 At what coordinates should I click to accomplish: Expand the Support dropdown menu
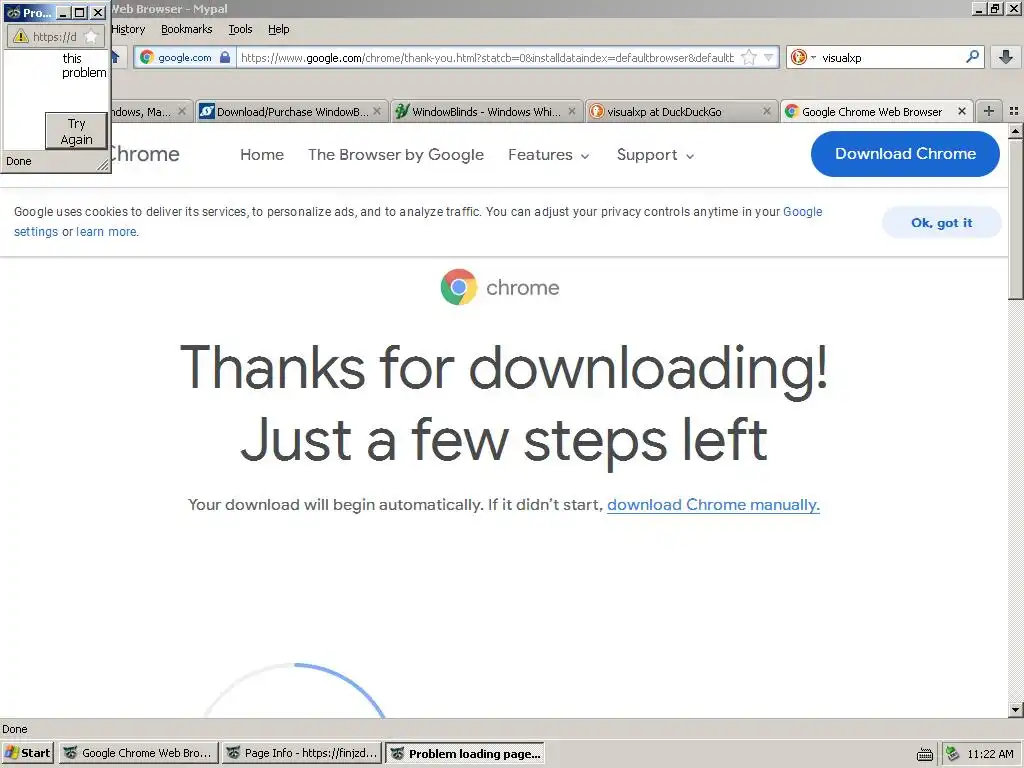pos(655,155)
